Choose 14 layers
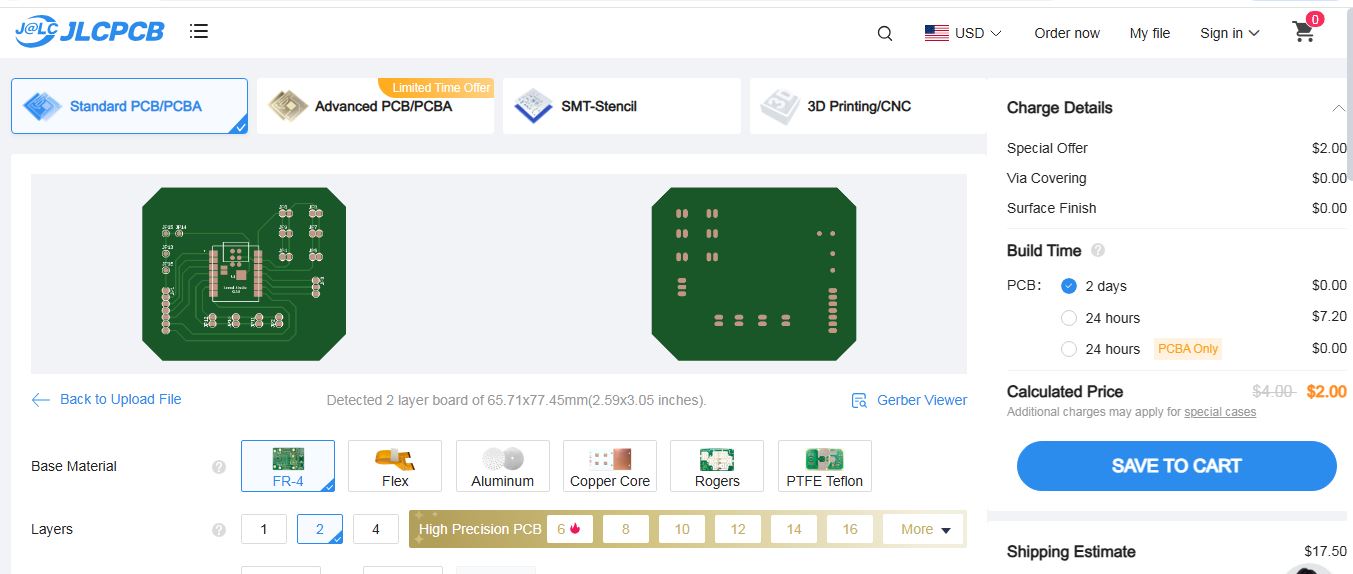1353x574 pixels. (794, 529)
